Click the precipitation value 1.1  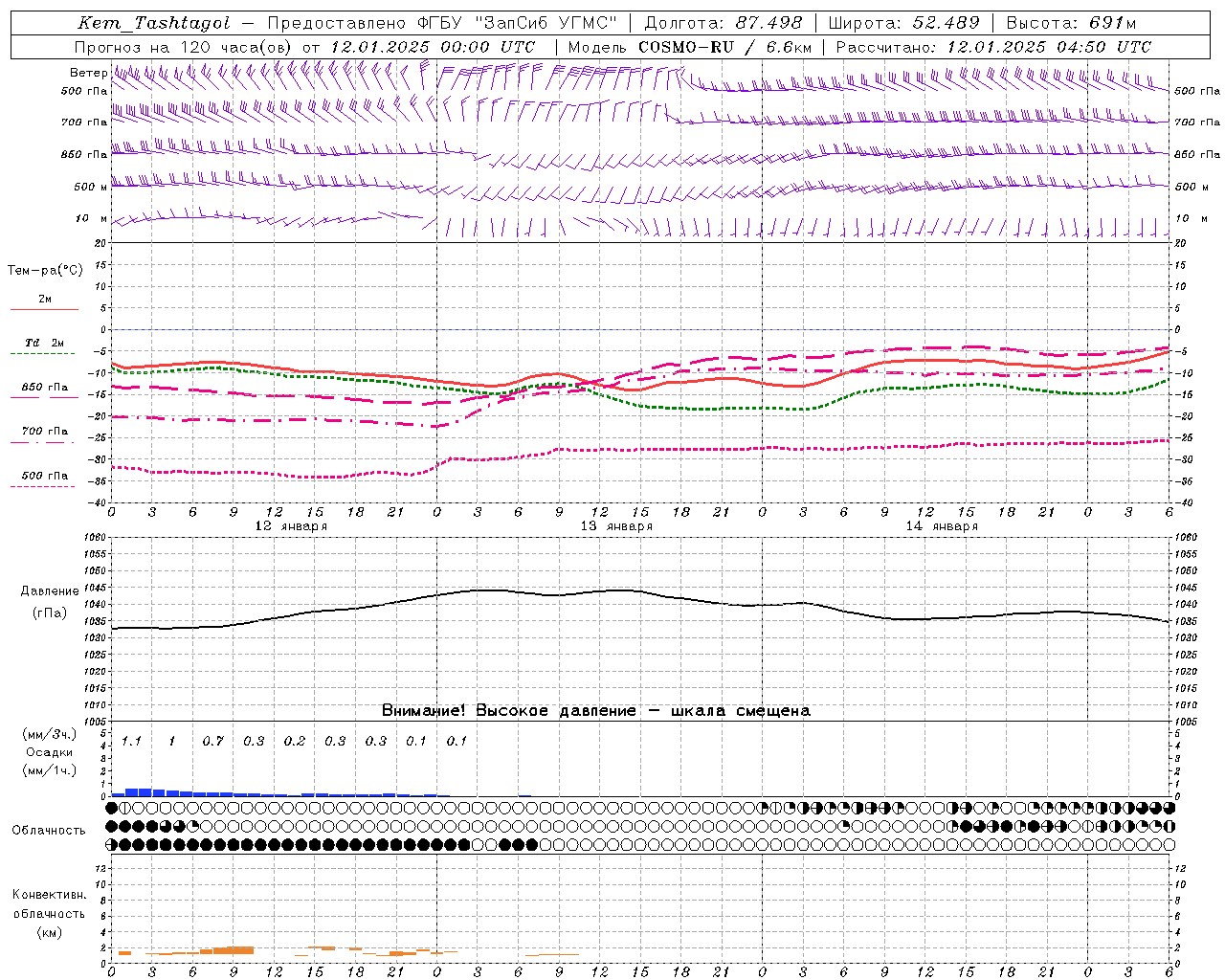click(131, 741)
